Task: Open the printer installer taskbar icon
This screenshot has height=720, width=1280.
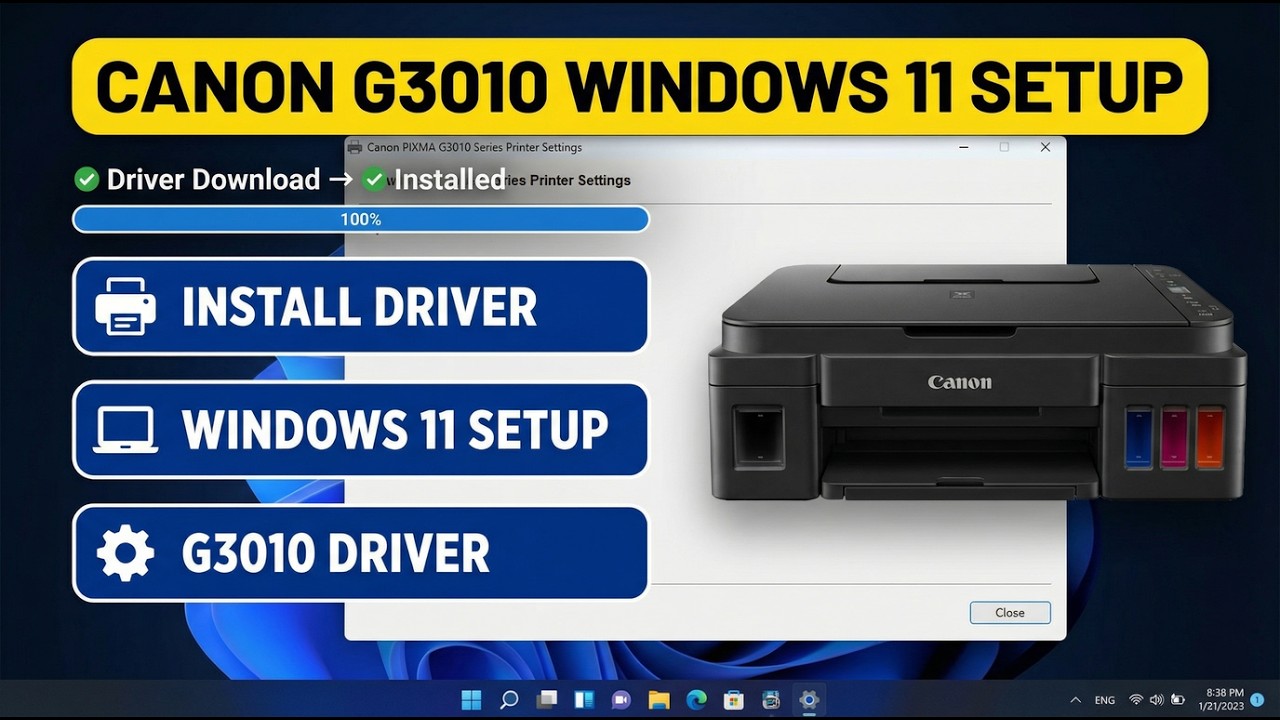Action: 771,700
